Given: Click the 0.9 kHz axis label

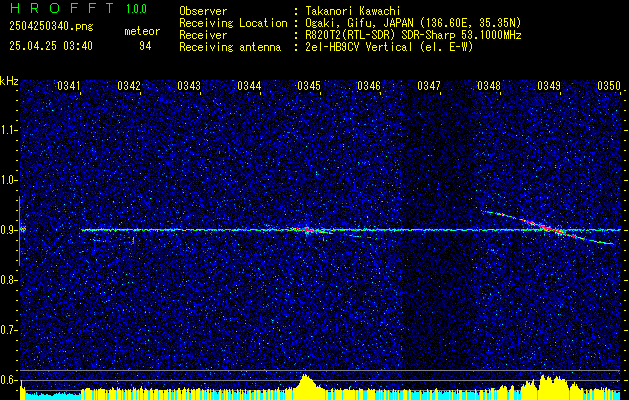Looking at the screenshot, I should [8, 230].
